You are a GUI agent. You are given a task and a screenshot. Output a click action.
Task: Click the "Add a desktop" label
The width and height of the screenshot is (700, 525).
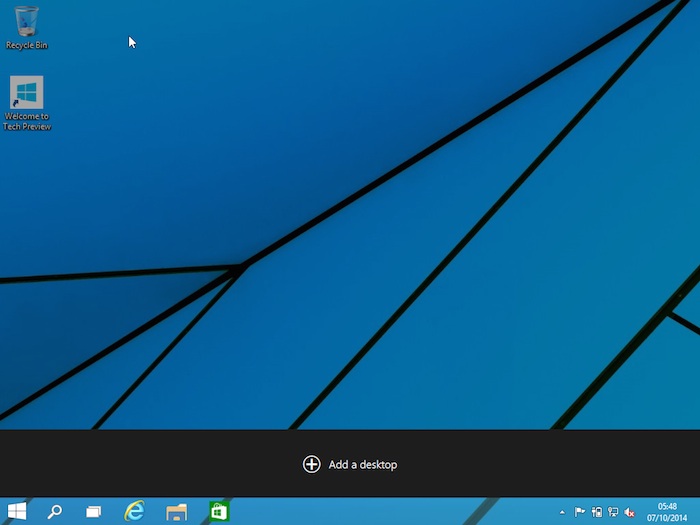click(363, 464)
